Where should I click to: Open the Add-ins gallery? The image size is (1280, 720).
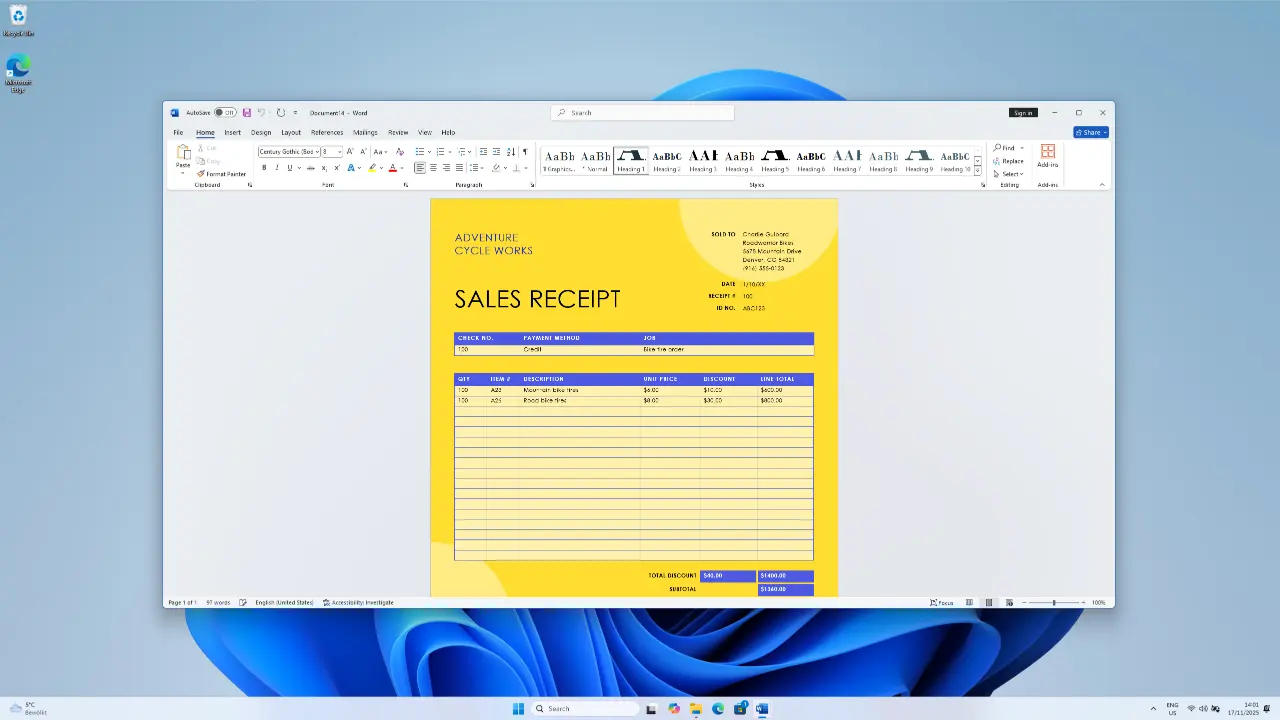[1048, 155]
